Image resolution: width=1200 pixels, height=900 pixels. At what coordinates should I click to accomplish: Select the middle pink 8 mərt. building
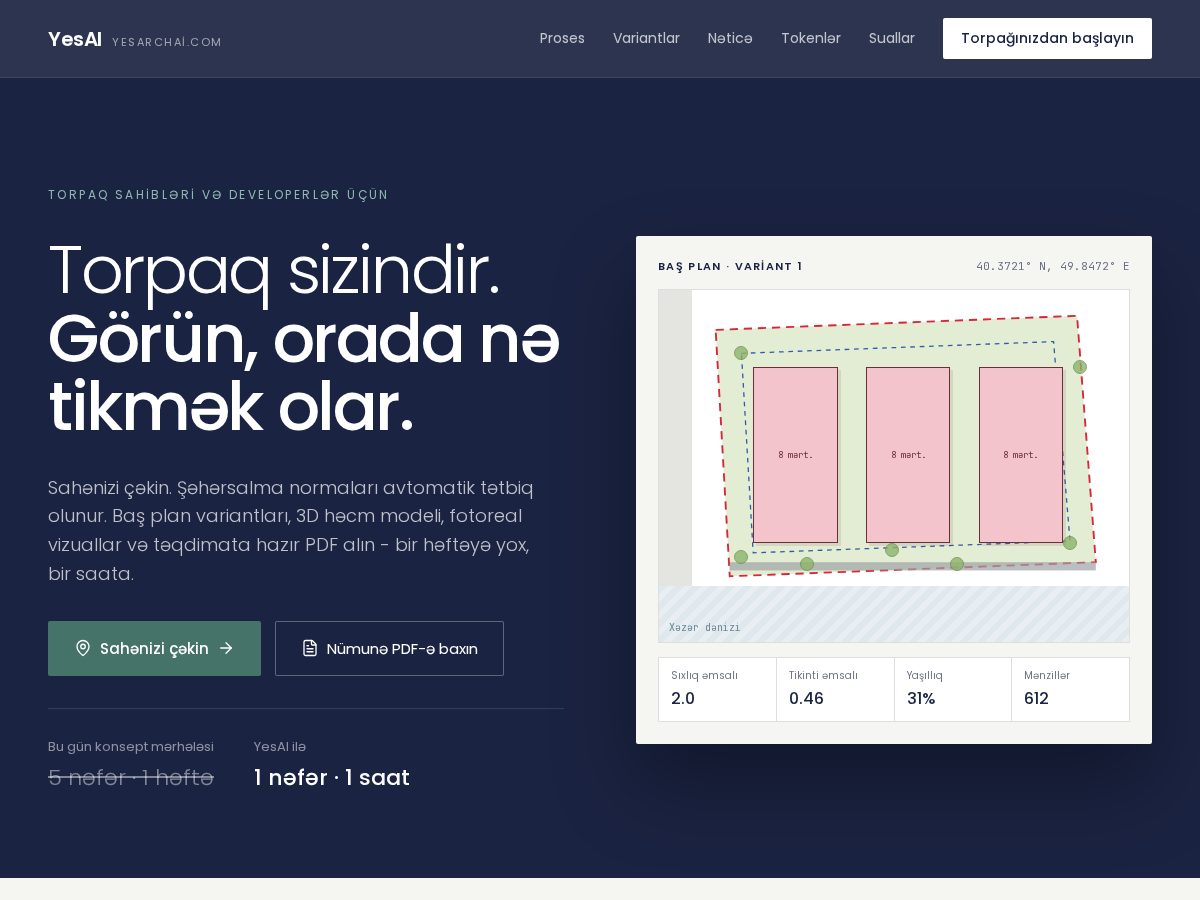908,455
